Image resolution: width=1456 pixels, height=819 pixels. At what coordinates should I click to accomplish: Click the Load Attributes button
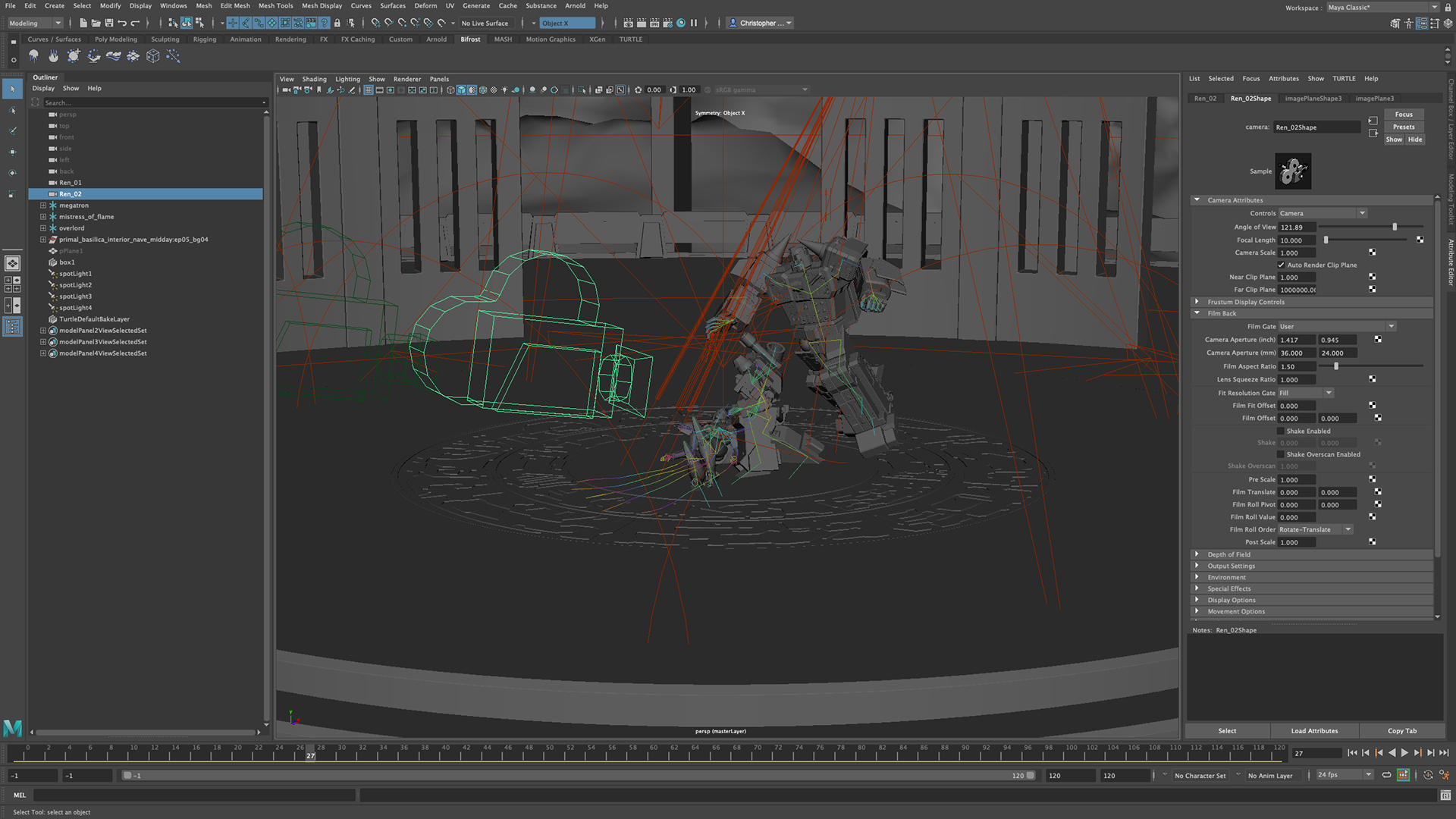pos(1314,731)
